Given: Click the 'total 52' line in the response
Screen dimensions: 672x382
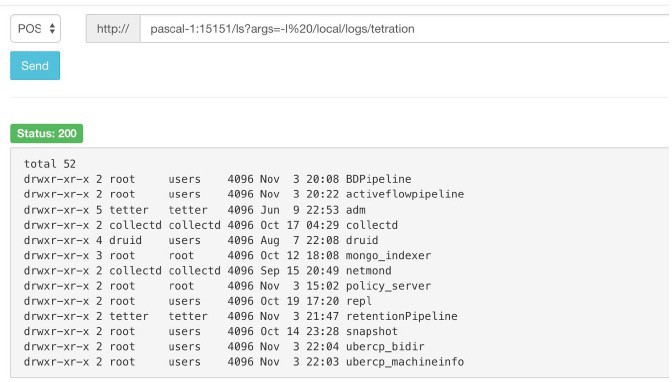Looking at the screenshot, I should pyautogui.click(x=50, y=164).
